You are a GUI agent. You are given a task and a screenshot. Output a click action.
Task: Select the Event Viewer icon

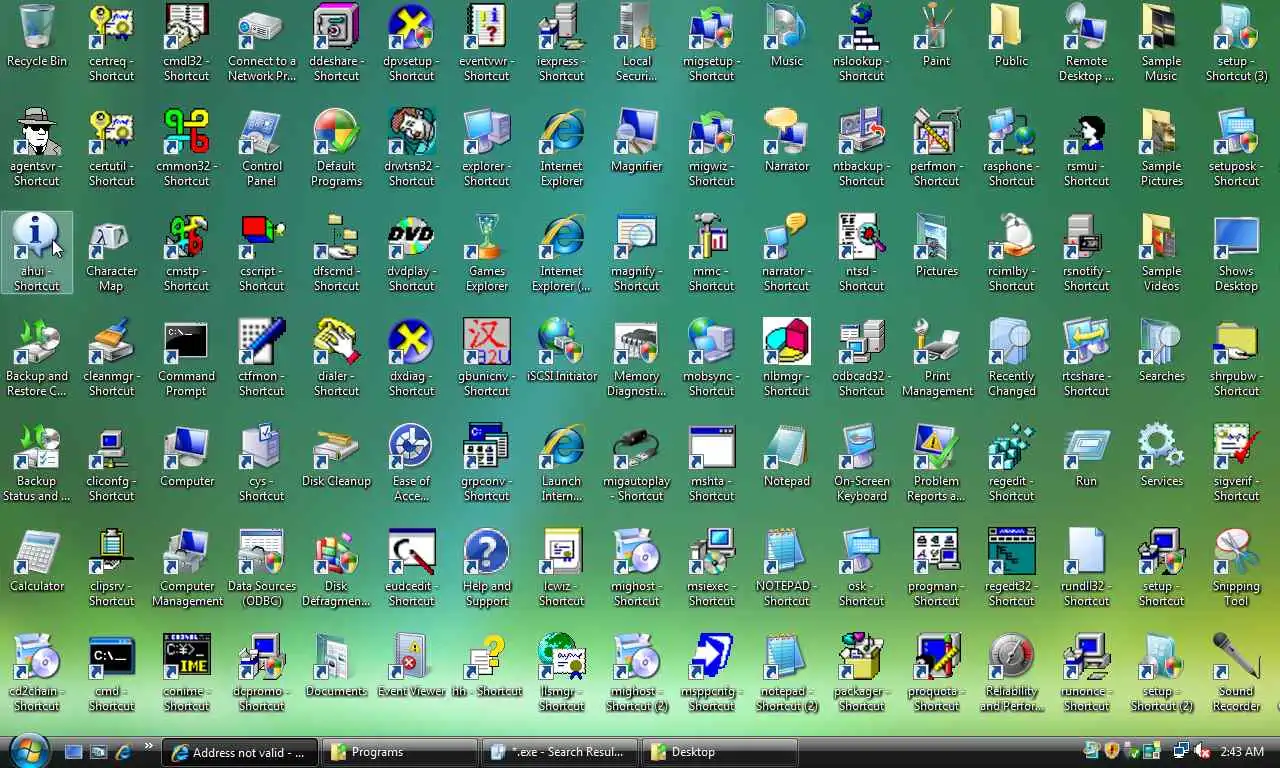(412, 666)
